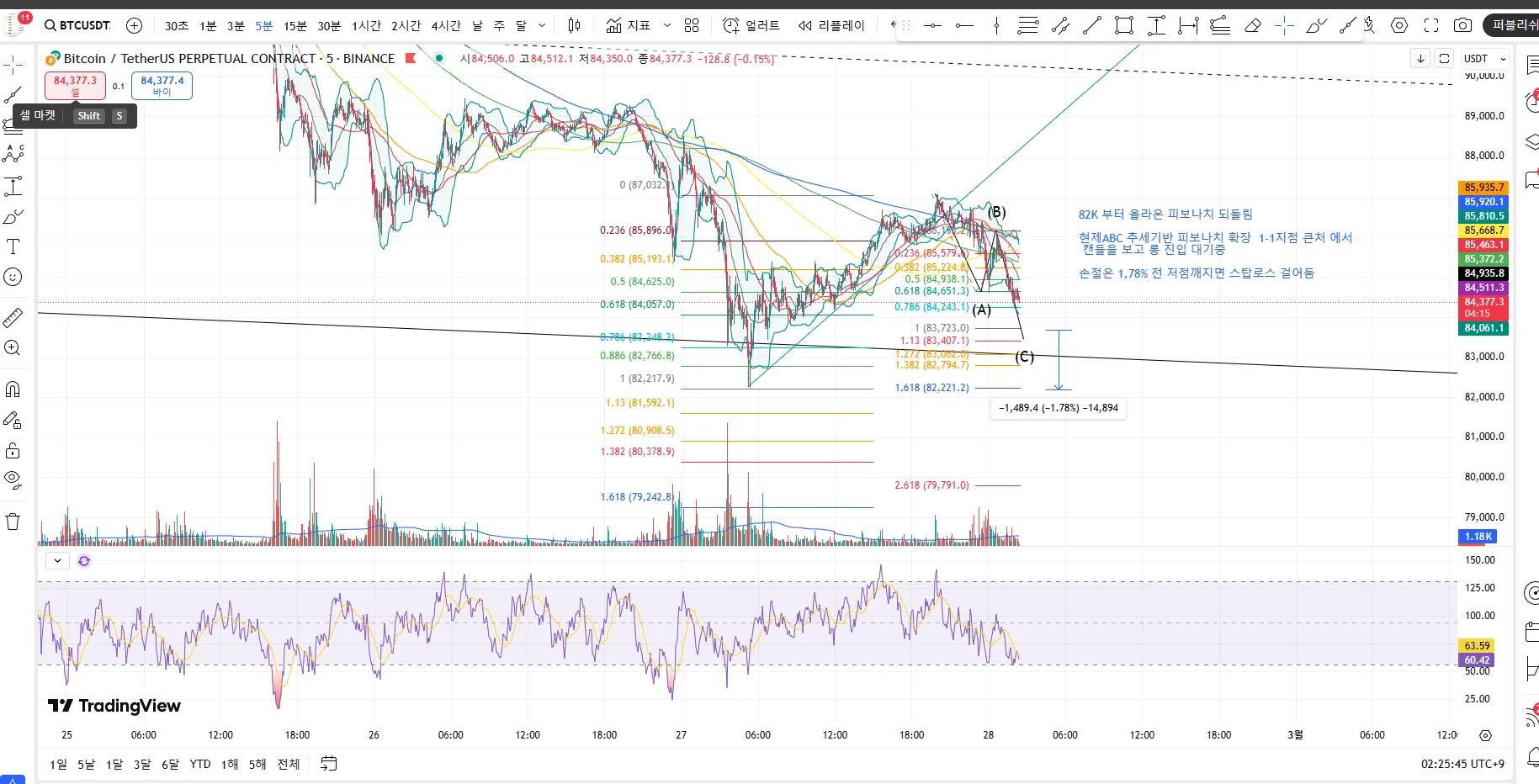Click the 84,377.4 buy button
This screenshot has height=784, width=1539.
click(162, 86)
